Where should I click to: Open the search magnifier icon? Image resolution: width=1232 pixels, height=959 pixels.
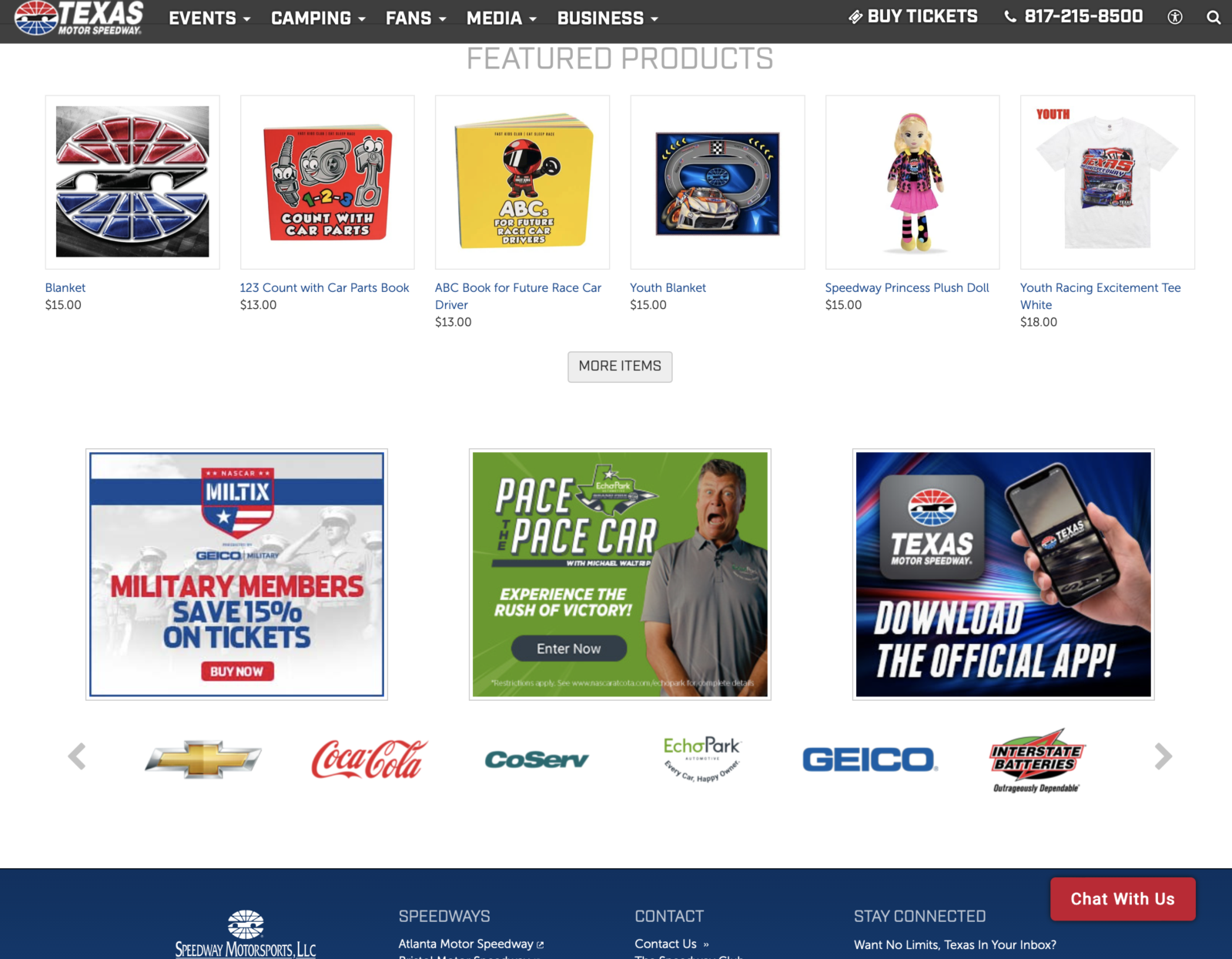click(1214, 17)
